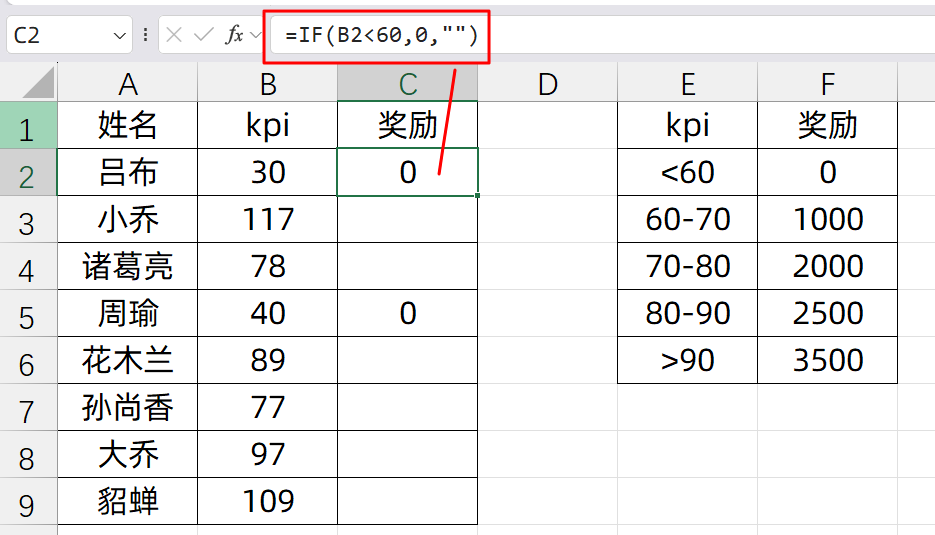Viewport: 935px width, 535px height.
Task: Click cell F6 with value 3500
Action: point(828,360)
